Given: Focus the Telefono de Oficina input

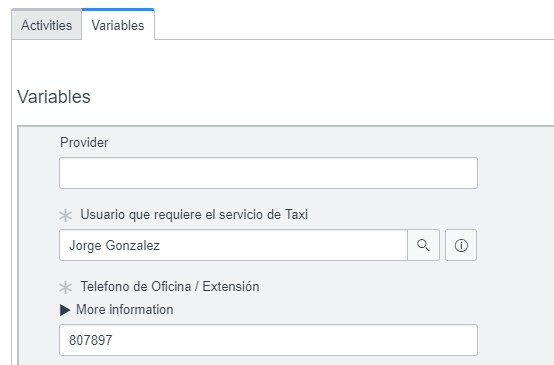Looking at the screenshot, I should [x=269, y=340].
